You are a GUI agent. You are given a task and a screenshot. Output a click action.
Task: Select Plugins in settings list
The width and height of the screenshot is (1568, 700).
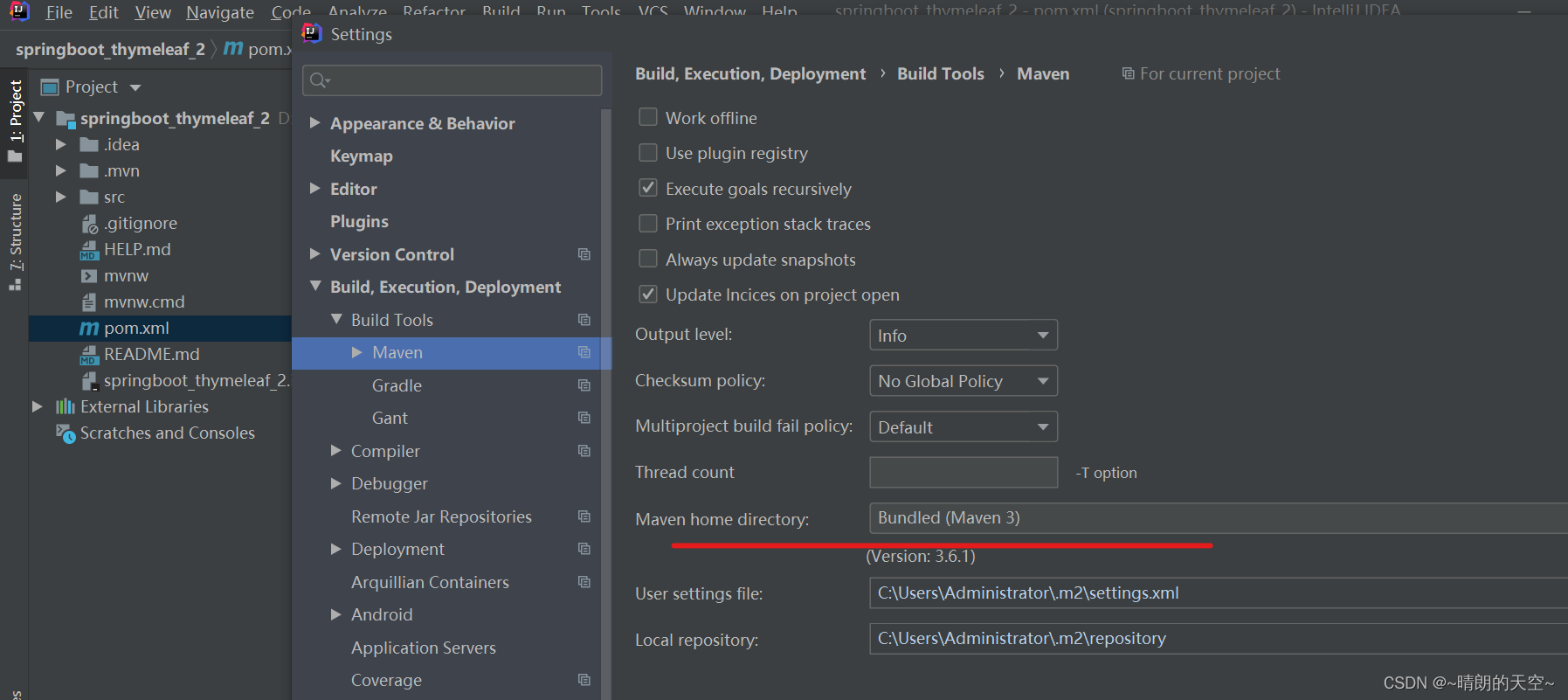(359, 222)
